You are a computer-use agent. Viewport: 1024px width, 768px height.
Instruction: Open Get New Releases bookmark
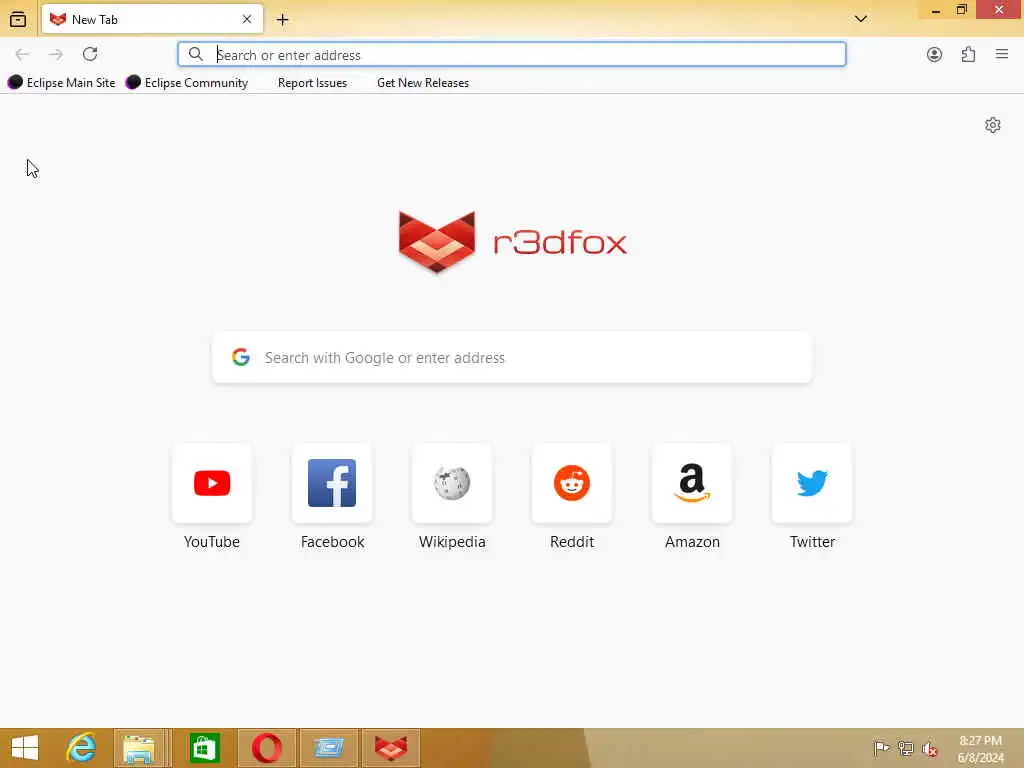(x=423, y=82)
